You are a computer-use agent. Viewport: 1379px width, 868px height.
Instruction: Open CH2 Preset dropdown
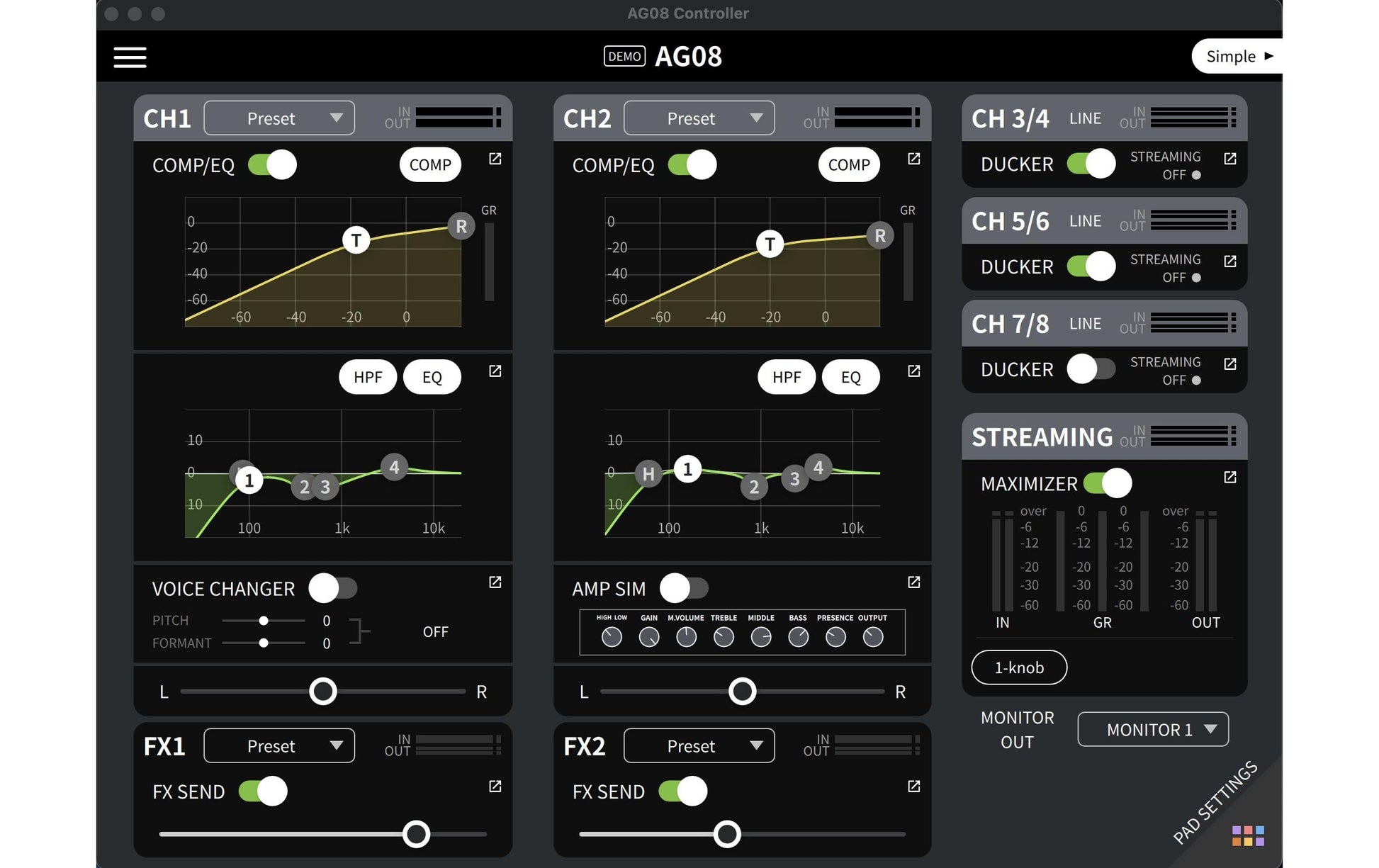coord(699,118)
